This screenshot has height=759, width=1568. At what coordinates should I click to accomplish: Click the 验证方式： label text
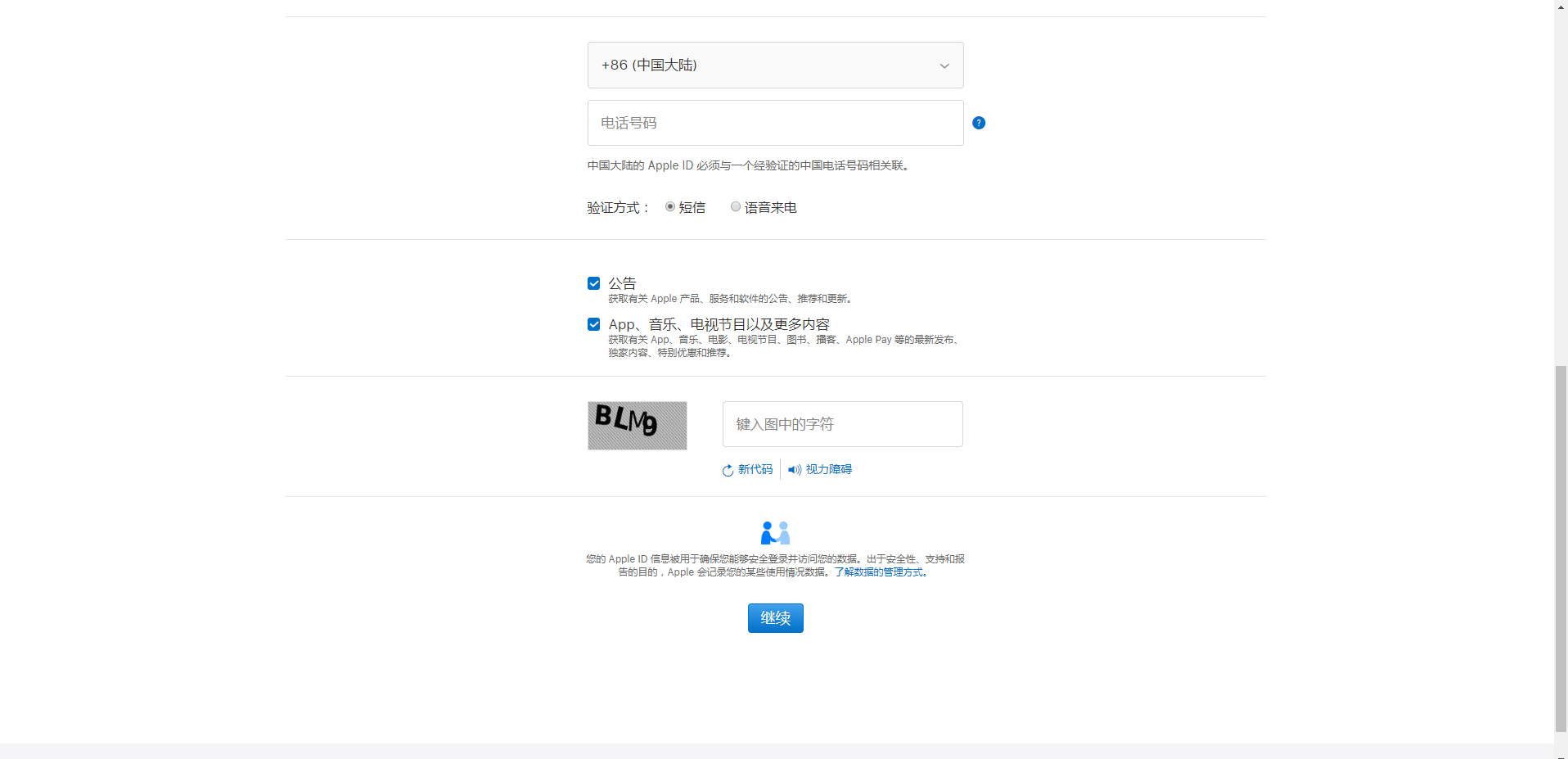click(619, 208)
